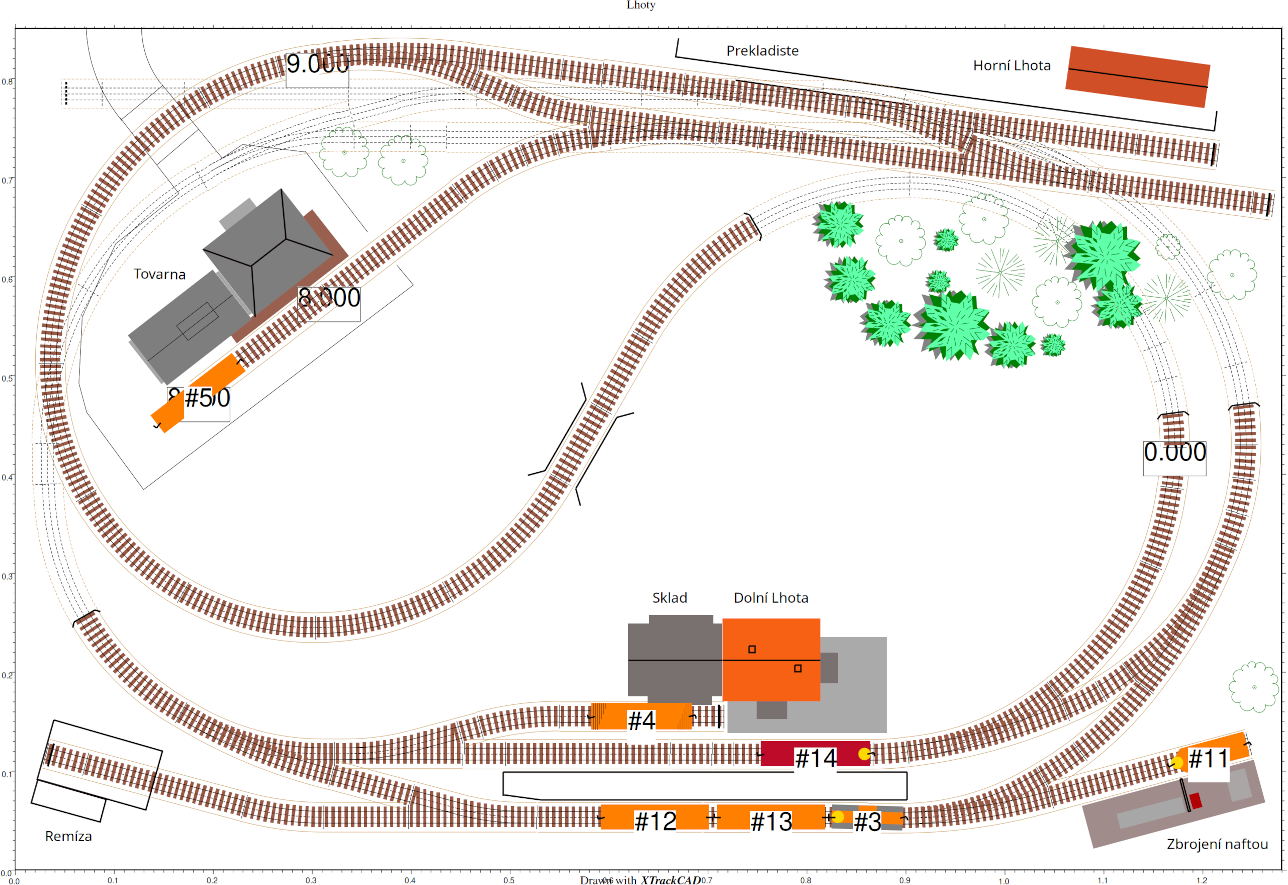Select the orange car #12
Screen dimensions: 1288x885
pyautogui.click(x=654, y=818)
